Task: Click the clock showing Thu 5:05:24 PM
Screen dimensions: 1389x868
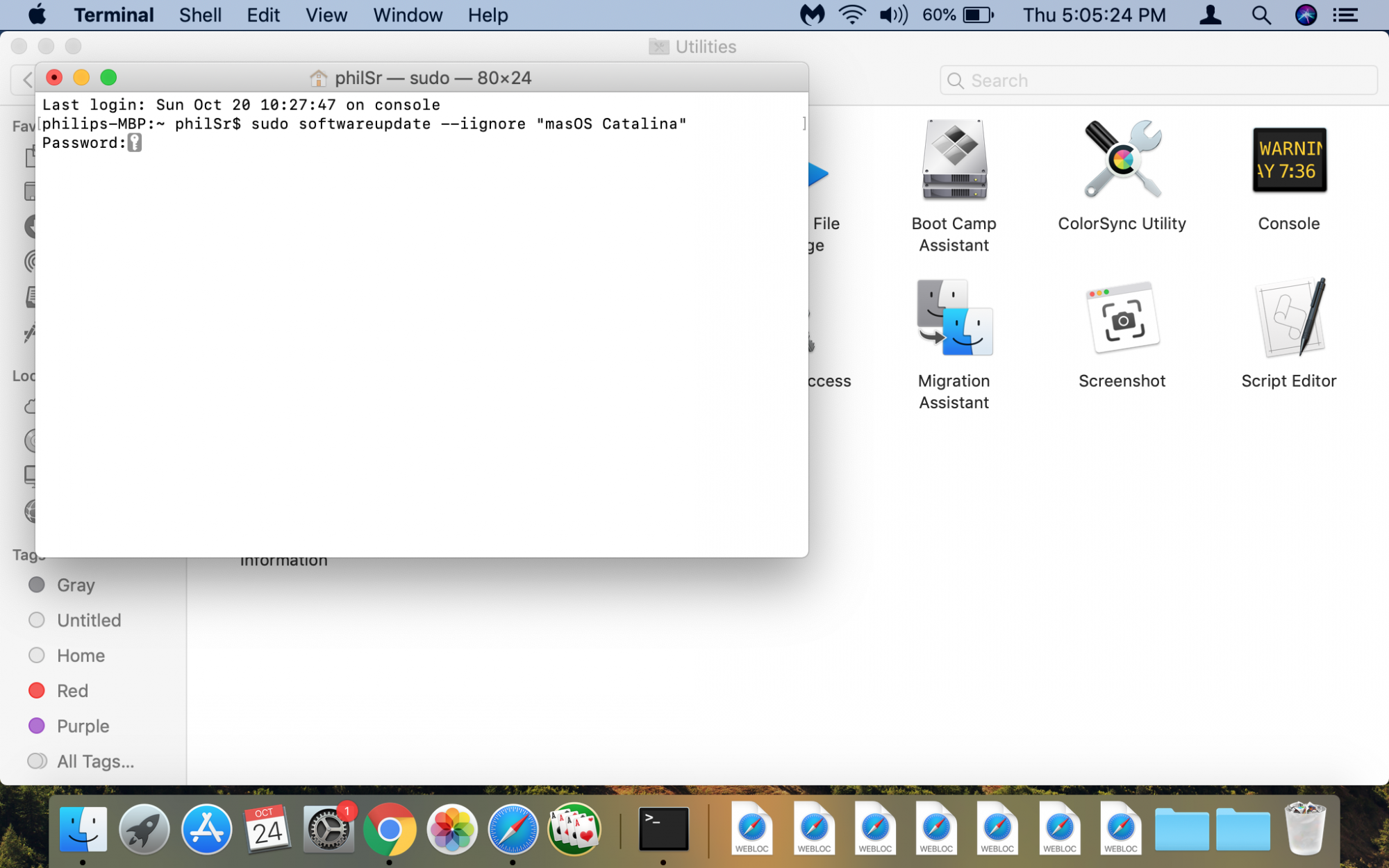Action: (1094, 15)
